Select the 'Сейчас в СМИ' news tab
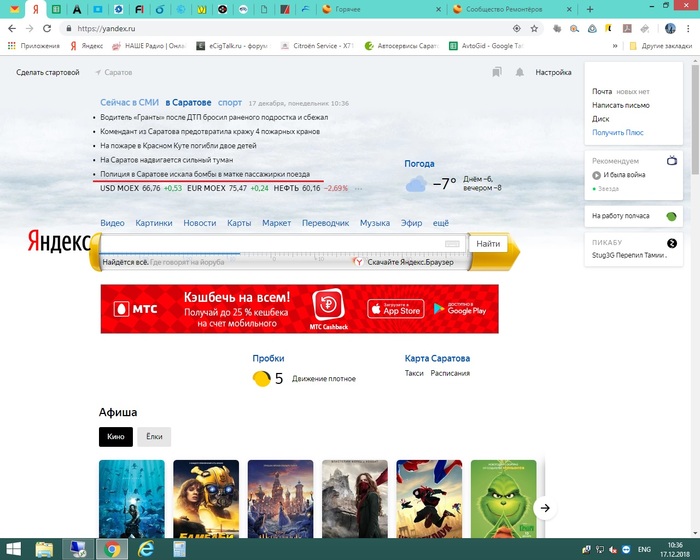This screenshot has width=700, height=560. click(129, 103)
